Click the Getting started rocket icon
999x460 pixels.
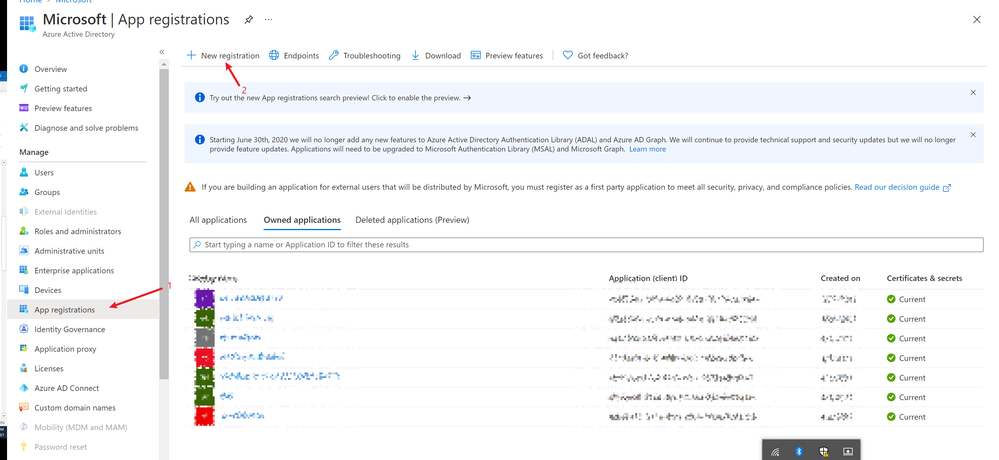24,89
